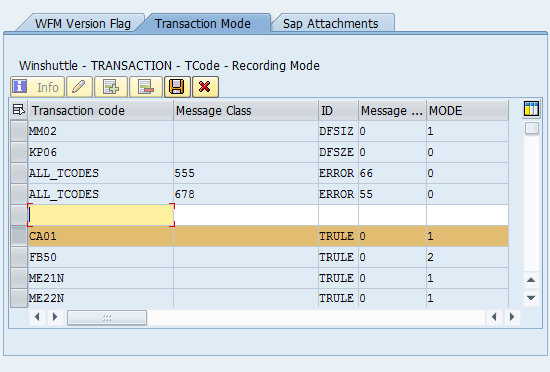Viewport: 550px width, 372px height.
Task: Click the far-right horizontal scroll-left arrow
Action: click(x=494, y=317)
